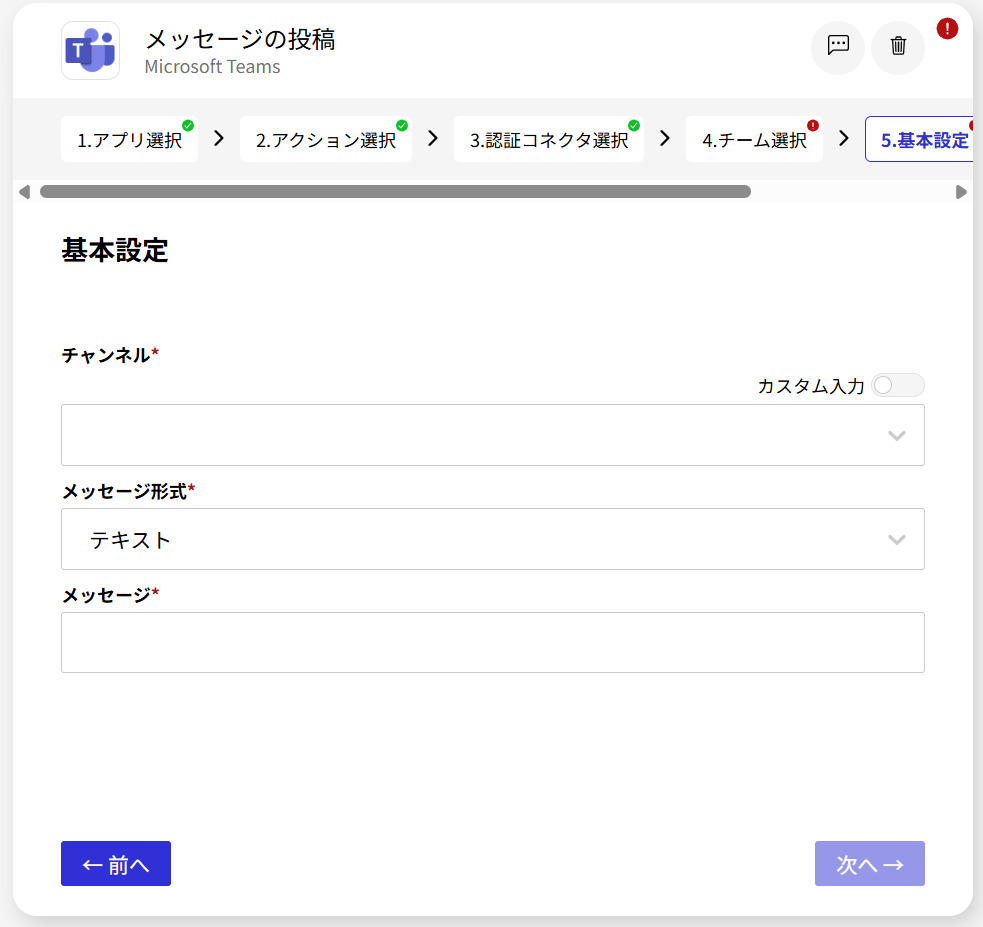
Task: Click the chevron after 4.チーム選択 step
Action: pyautogui.click(x=844, y=138)
